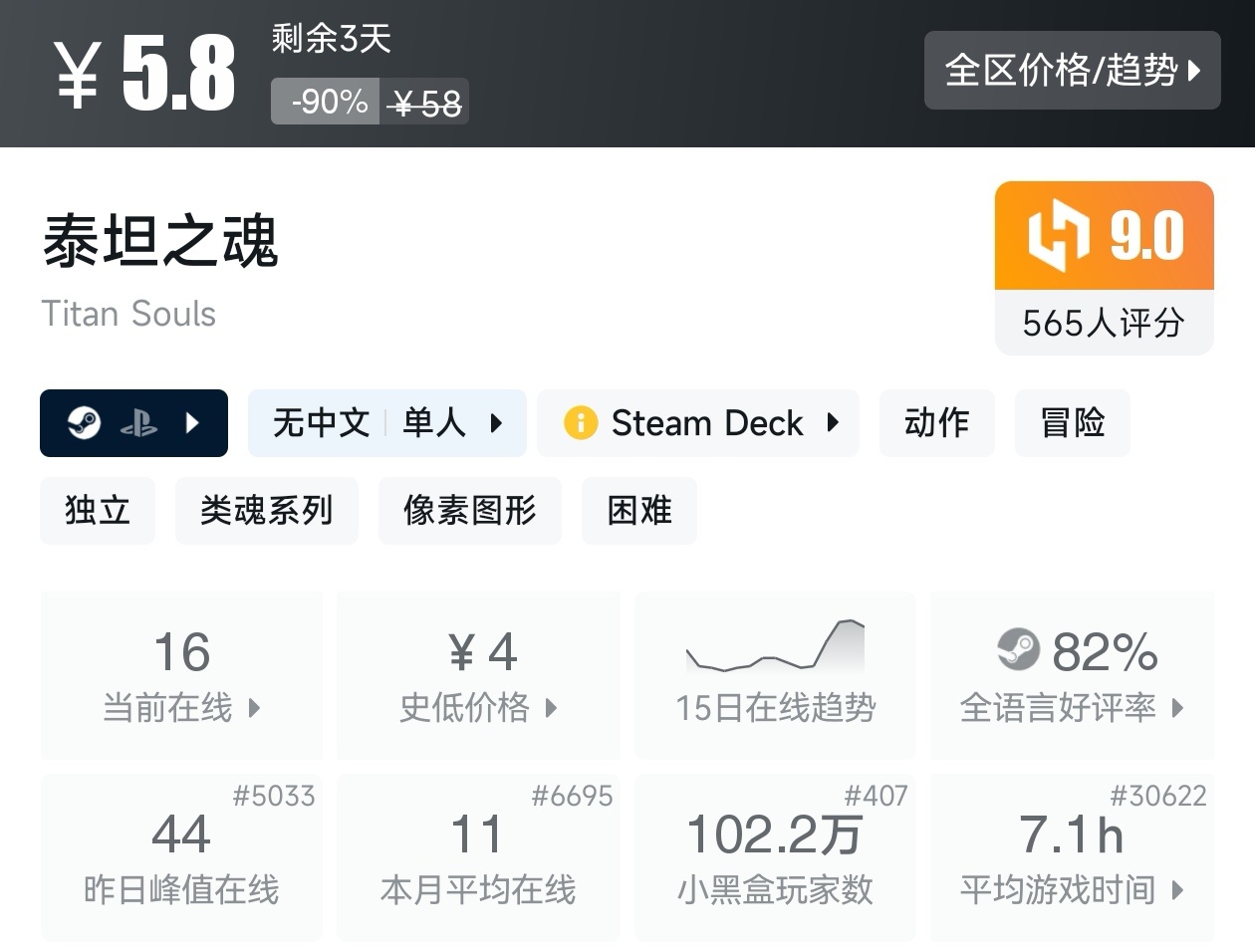Click the Steam Deck info icon
Viewport: 1255px width, 952px height.
581,423
